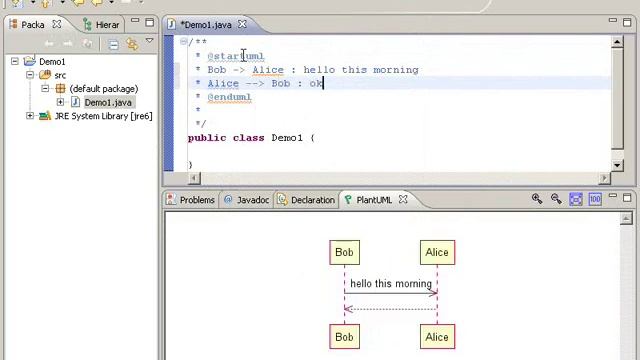The height and width of the screenshot is (360, 640).
Task: Click editor vertical scrollbar down arrow
Action: pos(617,165)
